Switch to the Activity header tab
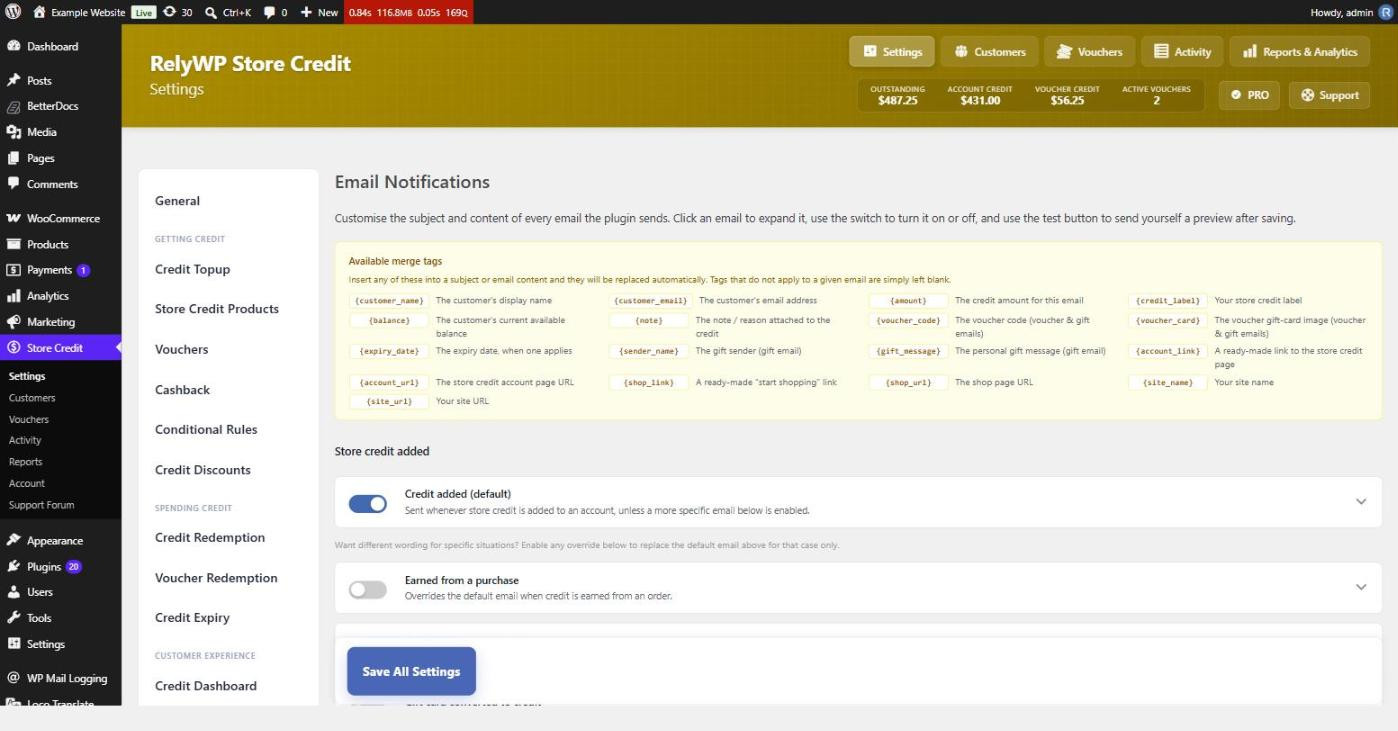Image resolution: width=1398 pixels, height=731 pixels. click(x=1182, y=52)
